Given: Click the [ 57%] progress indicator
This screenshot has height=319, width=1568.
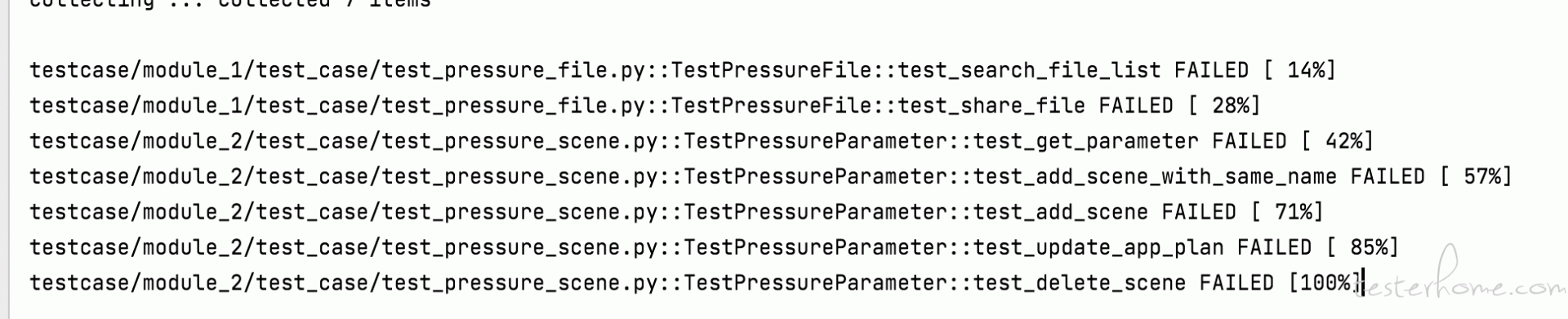Looking at the screenshot, I should 1475,177.
